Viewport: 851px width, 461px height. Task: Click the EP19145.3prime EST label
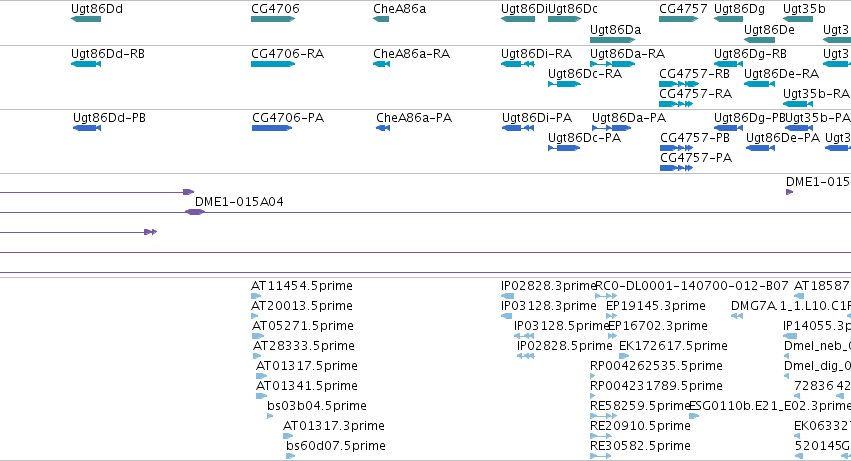click(x=656, y=306)
